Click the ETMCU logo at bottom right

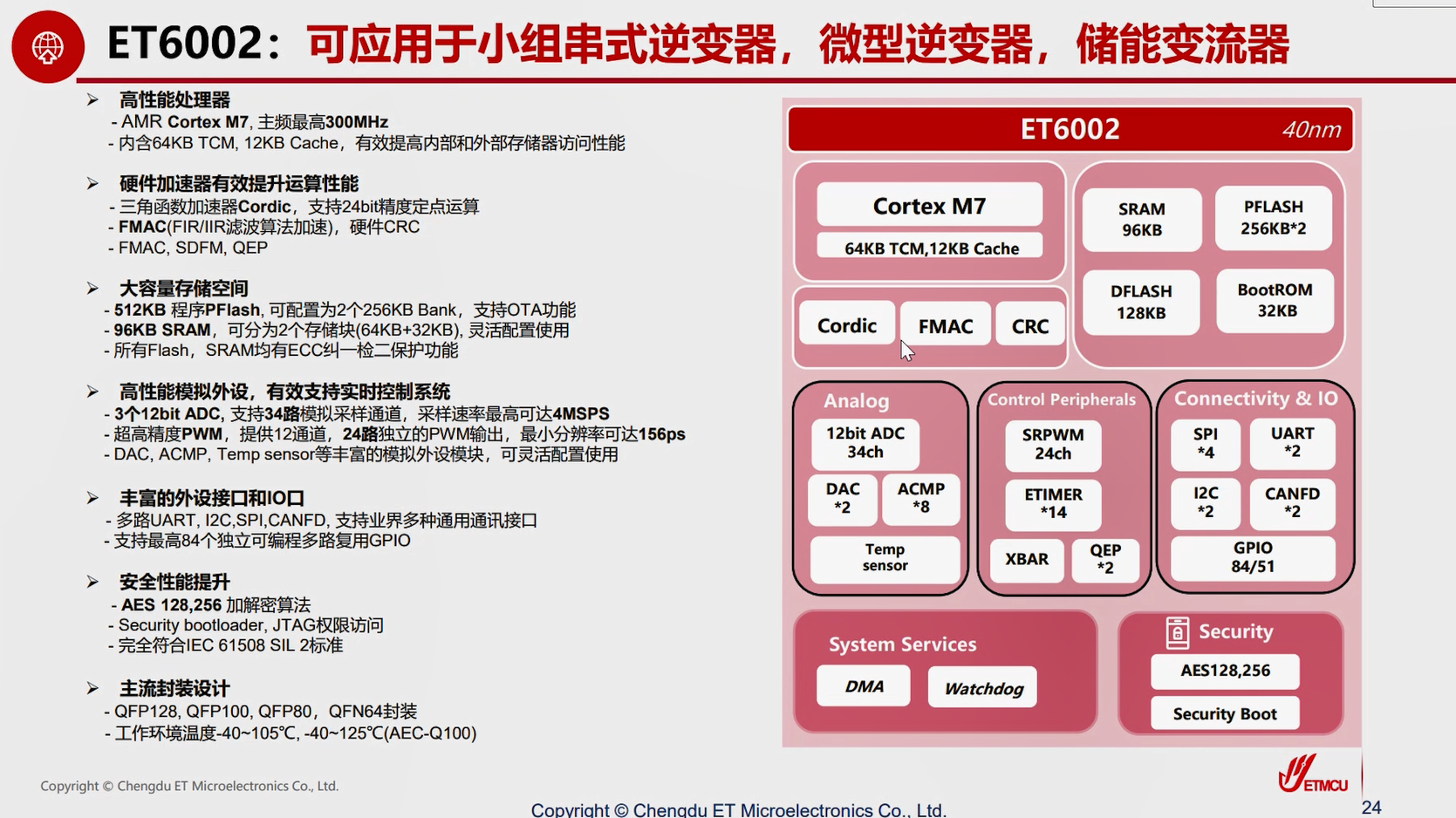point(1313,774)
